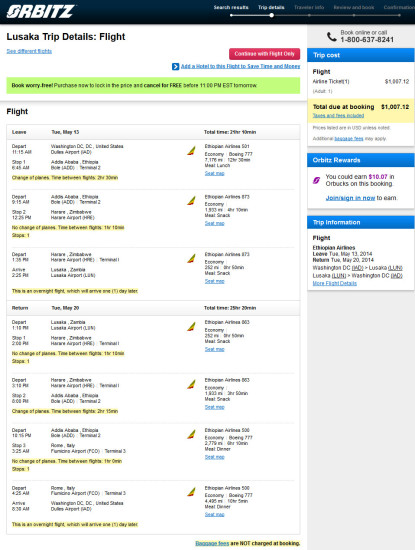Open More Flight Details link
The height and width of the screenshot is (550, 415).
click(x=335, y=283)
